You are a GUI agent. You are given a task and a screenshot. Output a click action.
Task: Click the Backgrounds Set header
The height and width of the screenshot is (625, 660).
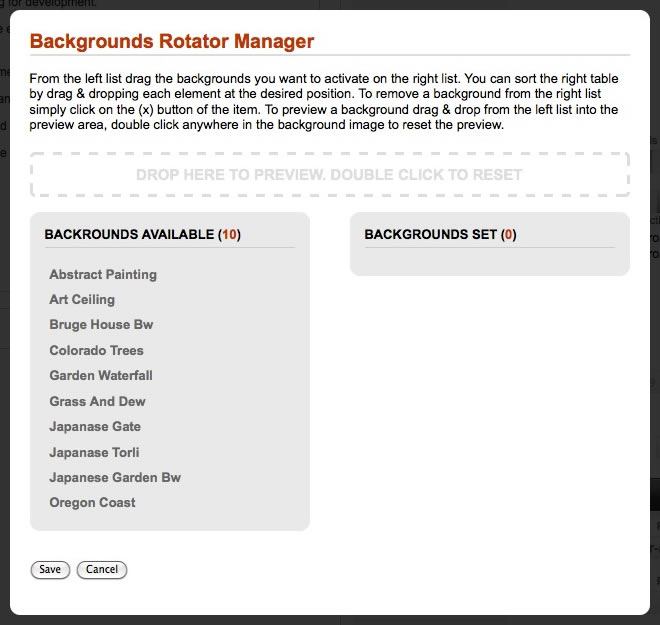pos(430,235)
